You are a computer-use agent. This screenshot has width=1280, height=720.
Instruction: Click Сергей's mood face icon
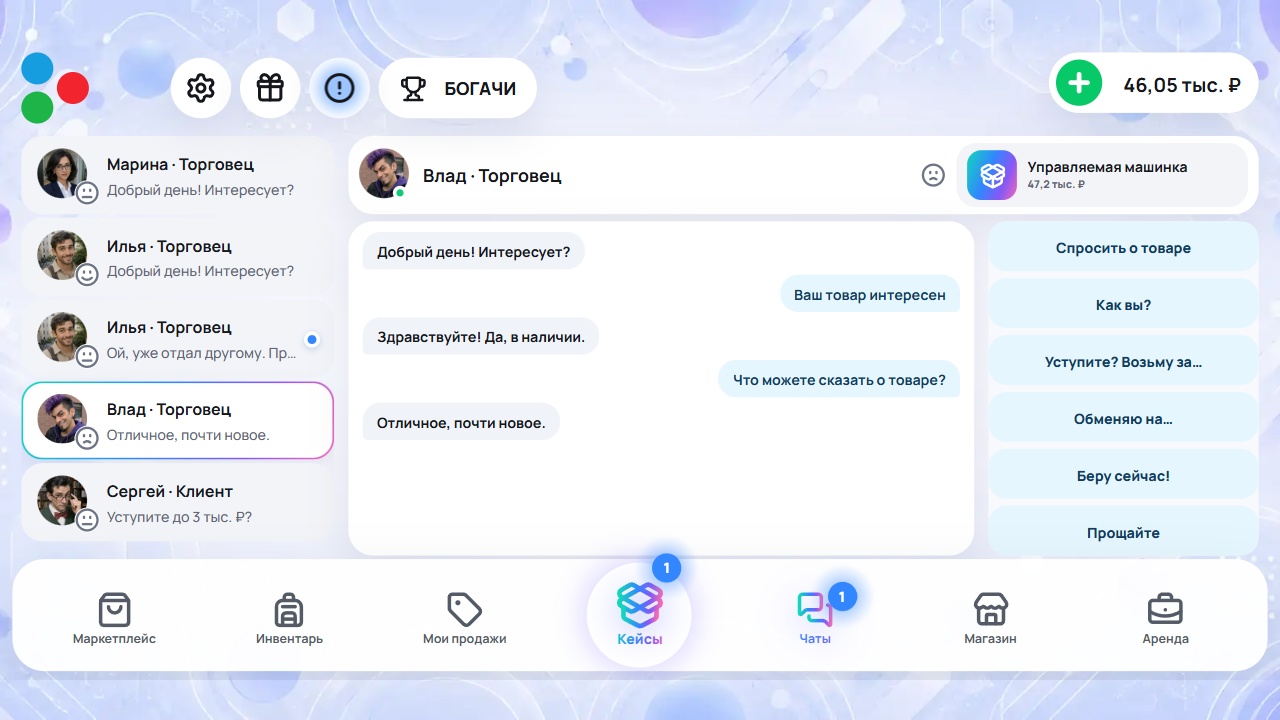pyautogui.click(x=88, y=519)
